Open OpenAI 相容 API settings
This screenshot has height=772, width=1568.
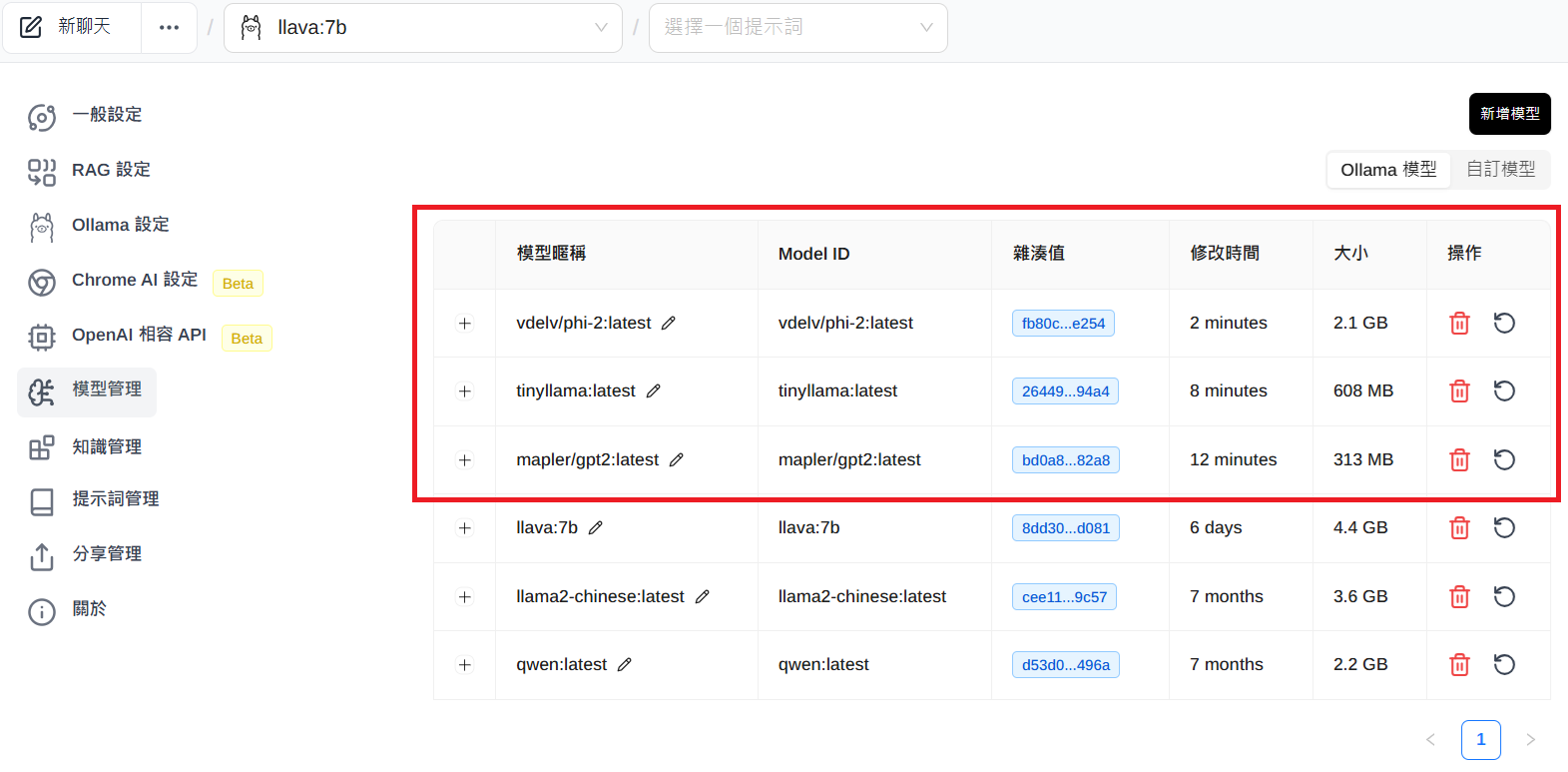click(117, 336)
